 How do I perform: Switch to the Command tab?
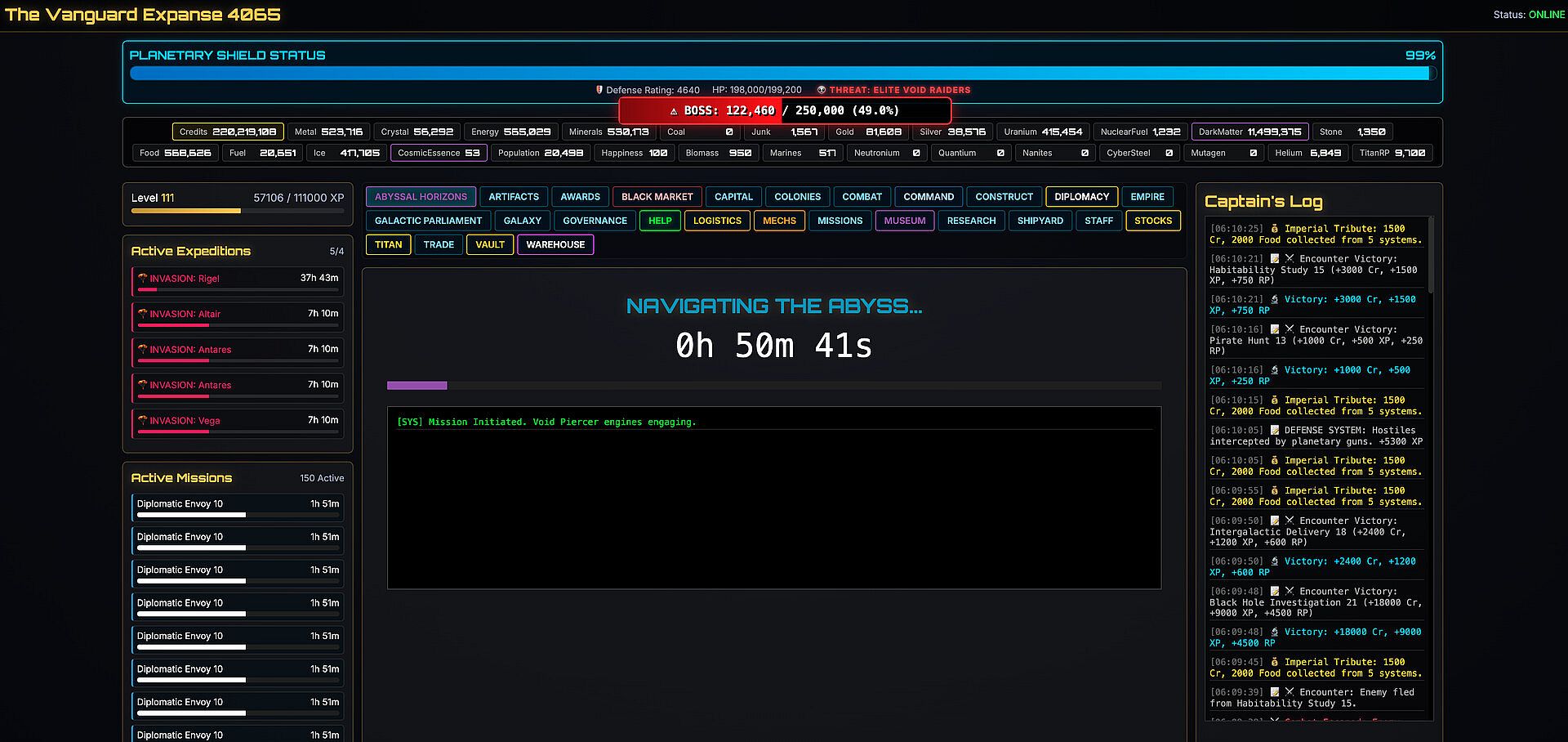tap(929, 197)
